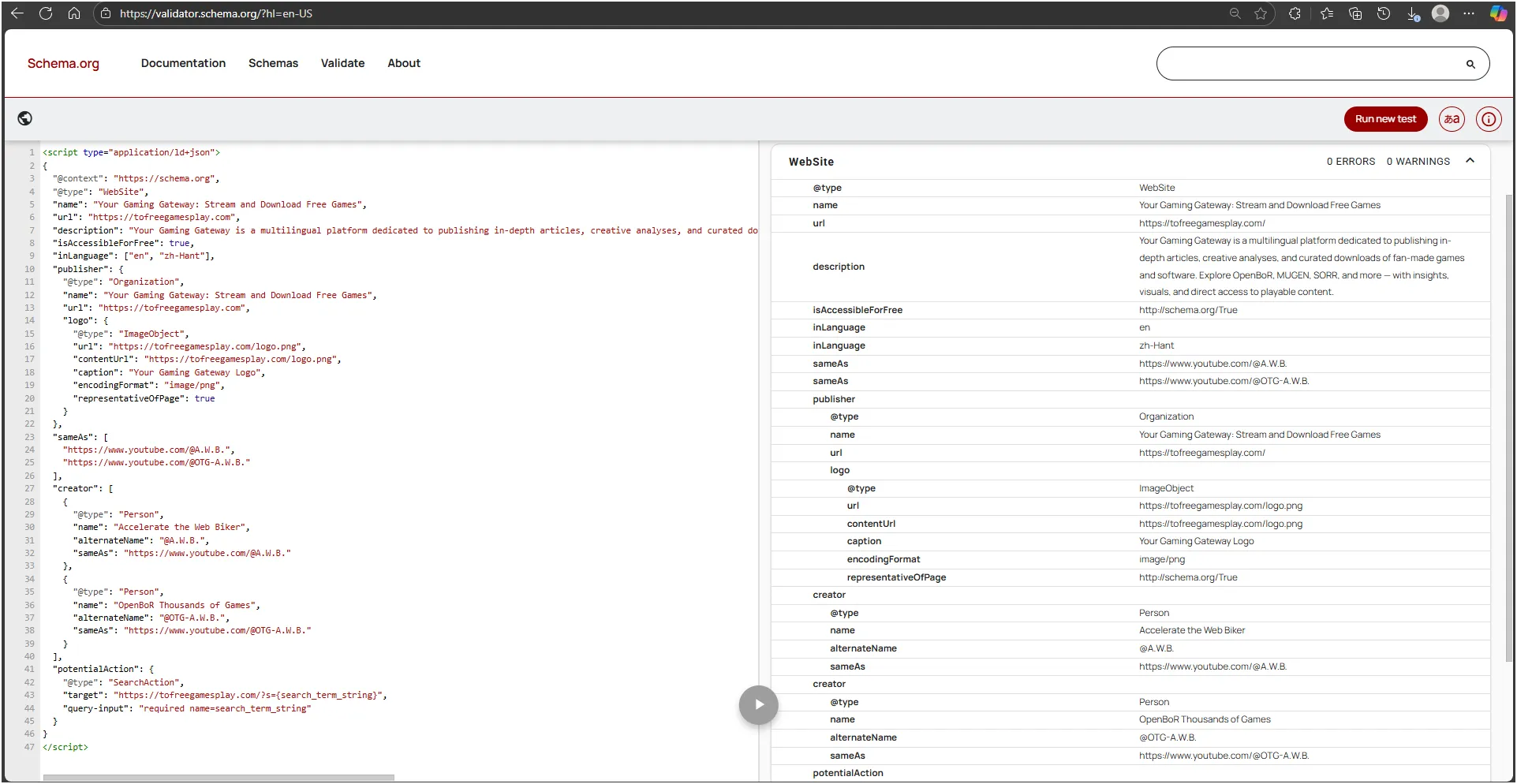The height and width of the screenshot is (784, 1517).
Task: Click the Favorites star in the address bar
Action: coord(1261,13)
